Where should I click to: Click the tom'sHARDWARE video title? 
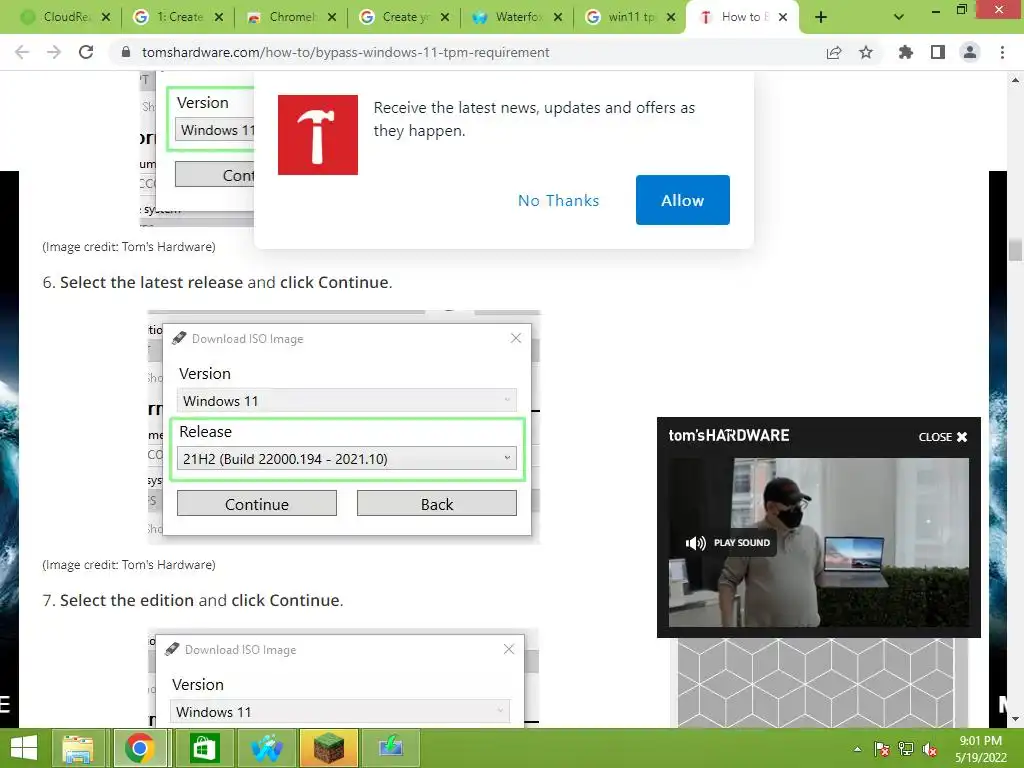pyautogui.click(x=729, y=436)
